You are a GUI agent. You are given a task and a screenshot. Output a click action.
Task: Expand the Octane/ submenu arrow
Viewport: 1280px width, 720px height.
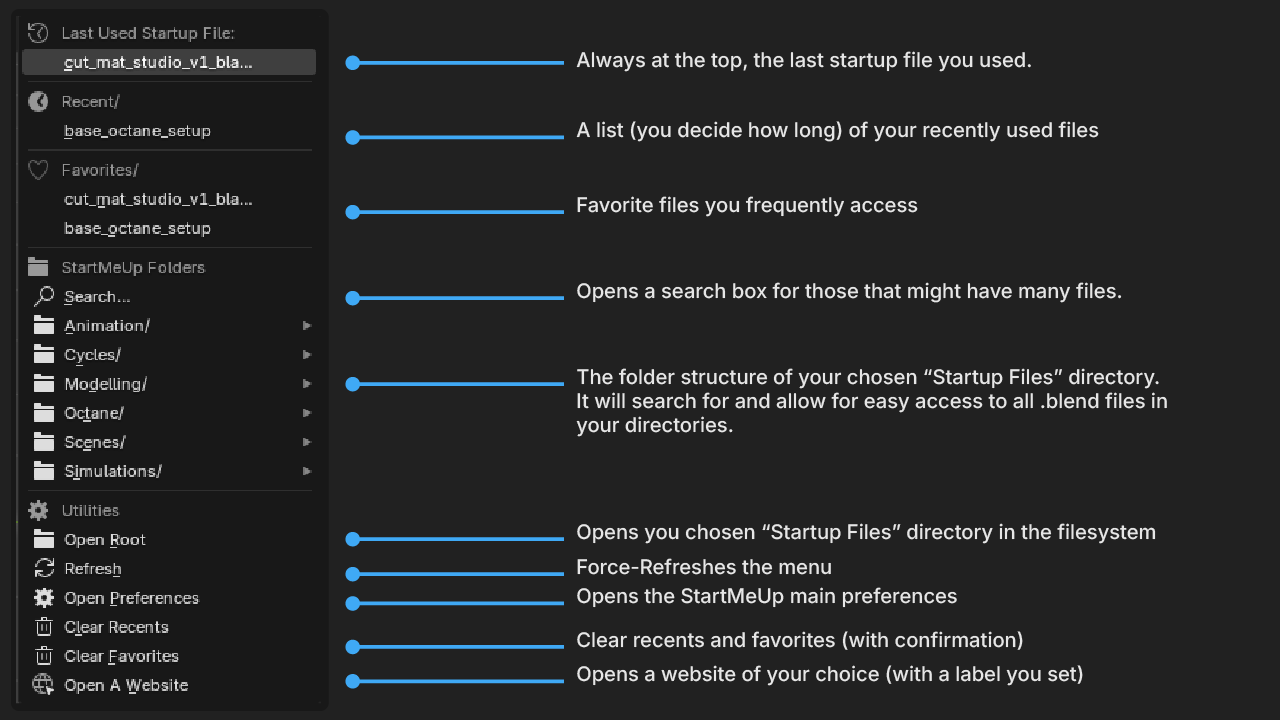coord(307,413)
